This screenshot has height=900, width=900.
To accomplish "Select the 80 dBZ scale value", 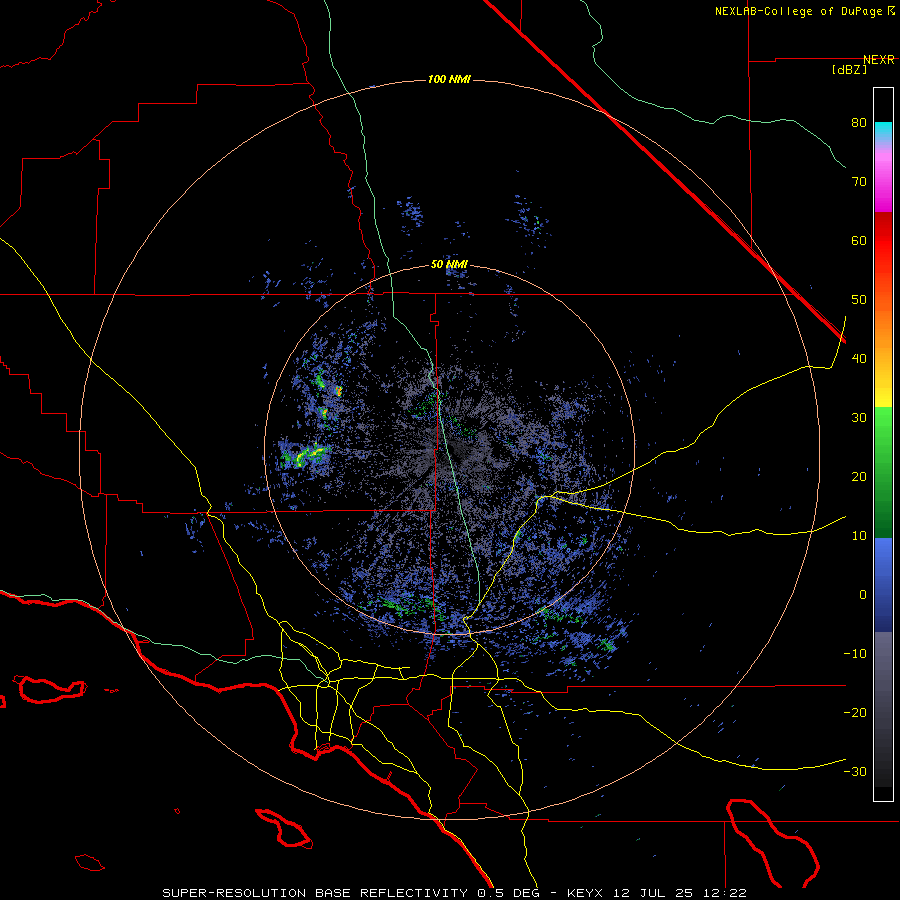I will [859, 123].
